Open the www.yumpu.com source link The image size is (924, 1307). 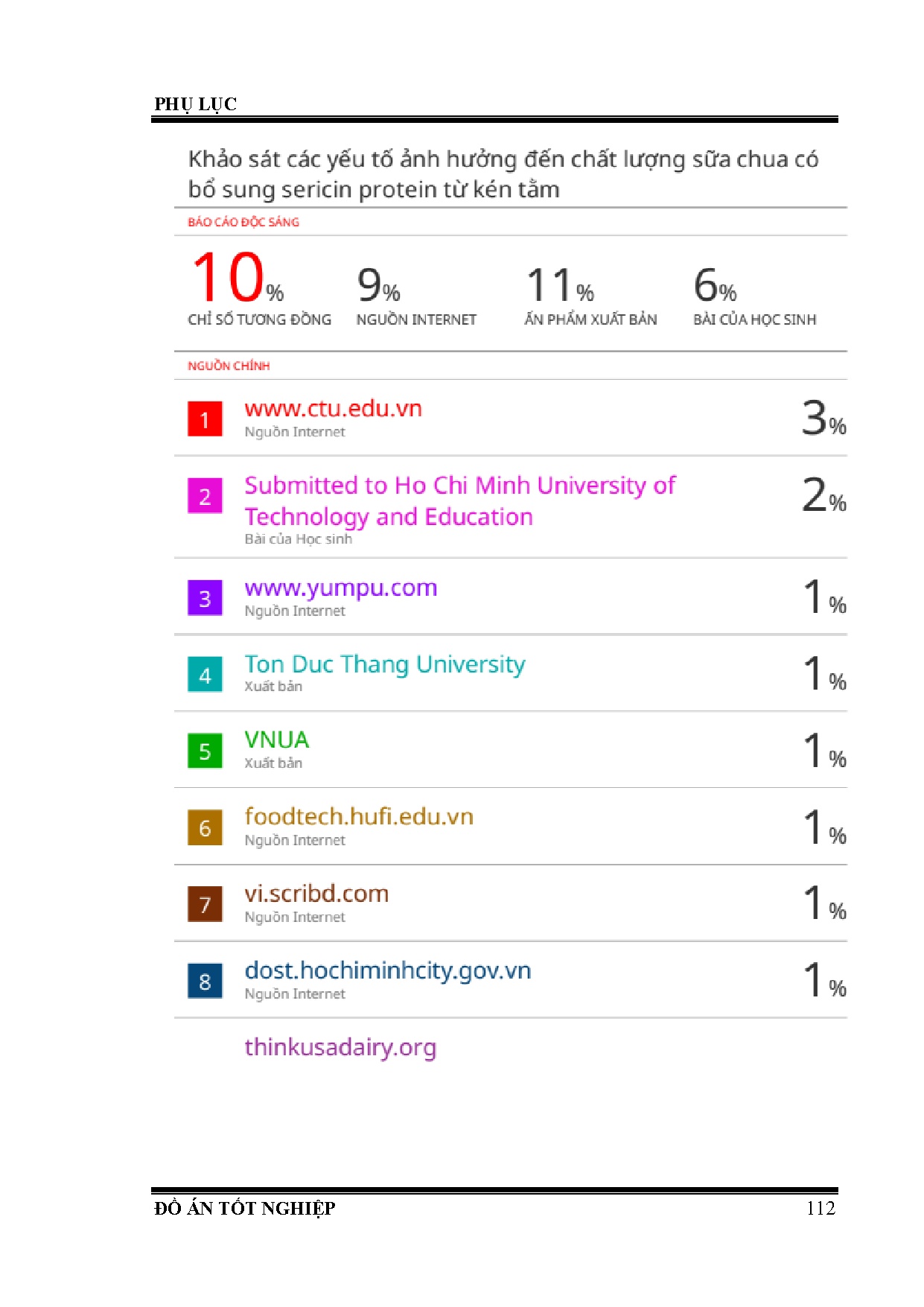coord(340,588)
